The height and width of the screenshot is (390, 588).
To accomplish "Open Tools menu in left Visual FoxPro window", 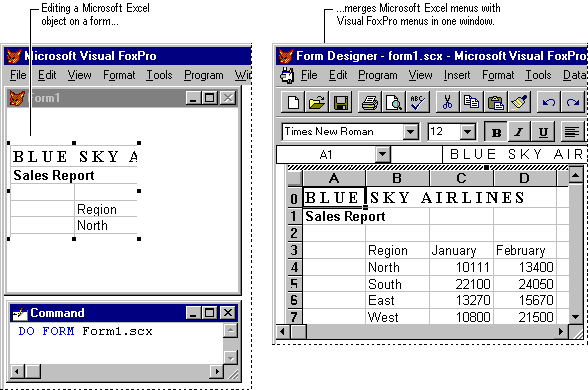I will (x=159, y=75).
